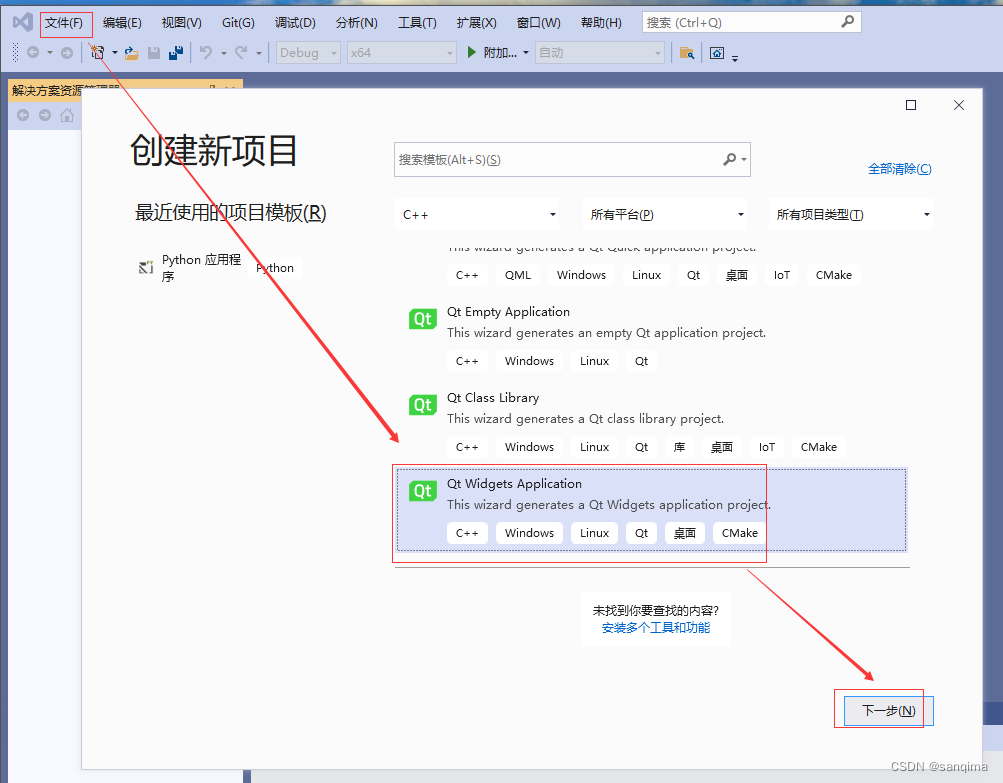Click the QML tag in the top template row

click(x=517, y=275)
